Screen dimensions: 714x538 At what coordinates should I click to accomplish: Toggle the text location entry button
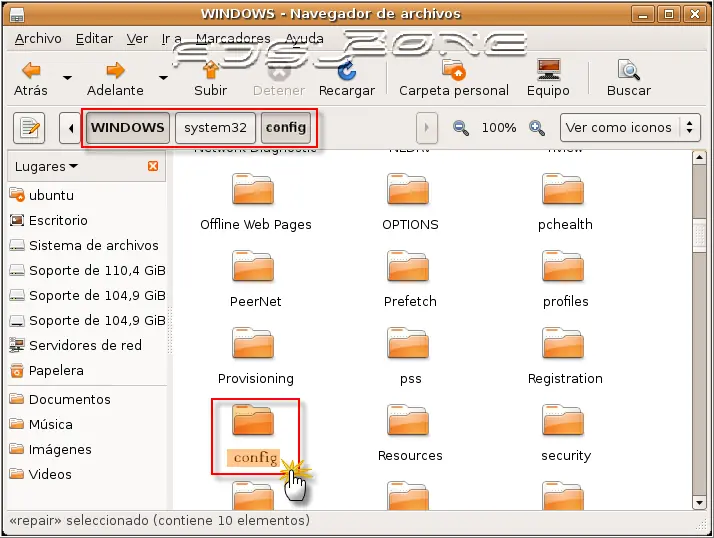point(29,128)
